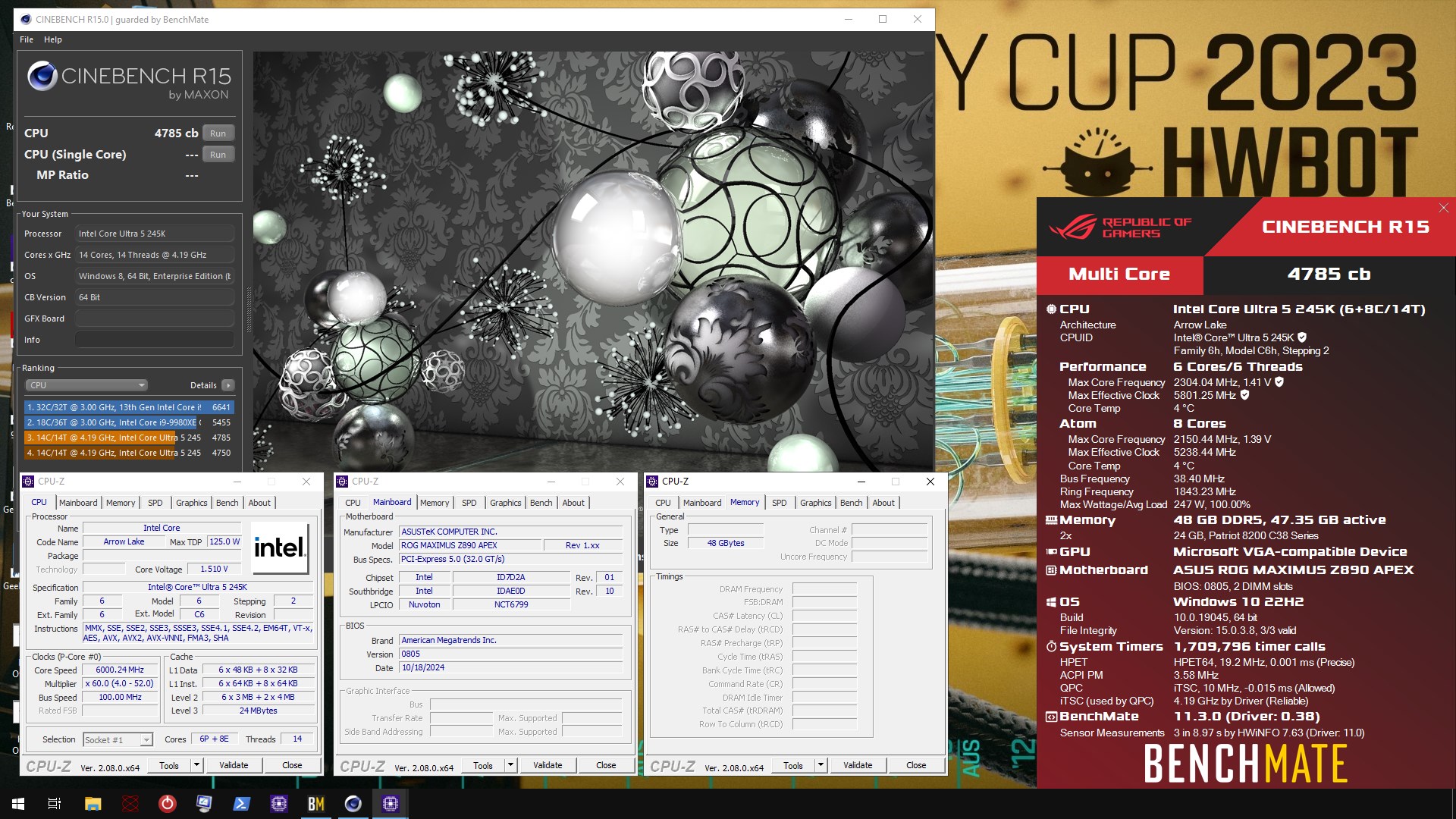Open Bench tab in Memory CPU-Z window
The image size is (1456, 819).
pyautogui.click(x=852, y=503)
